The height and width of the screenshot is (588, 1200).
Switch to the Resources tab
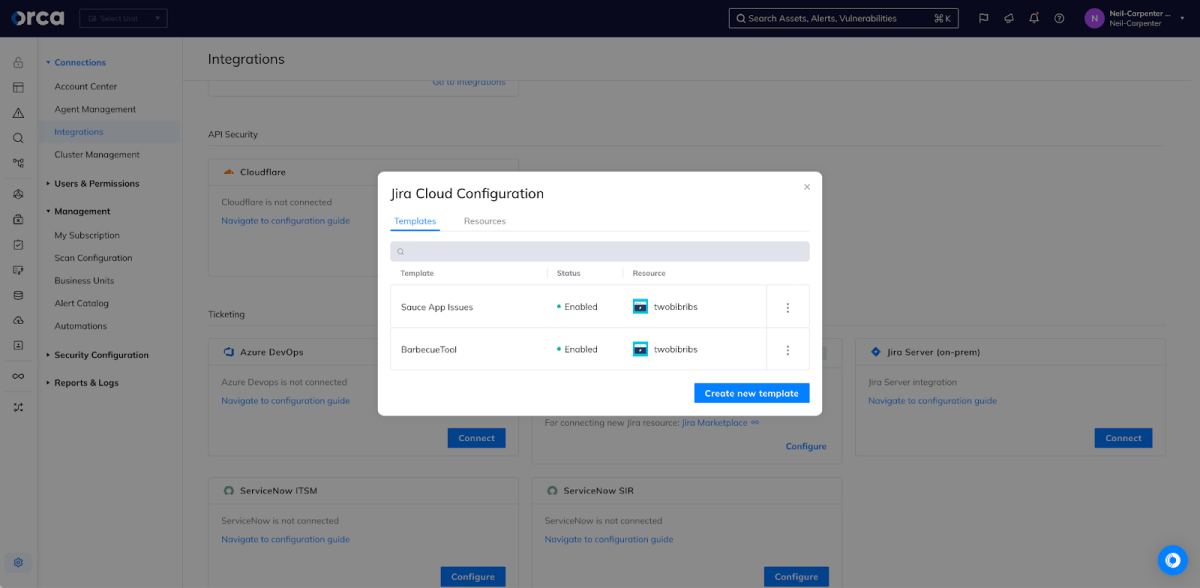485,221
